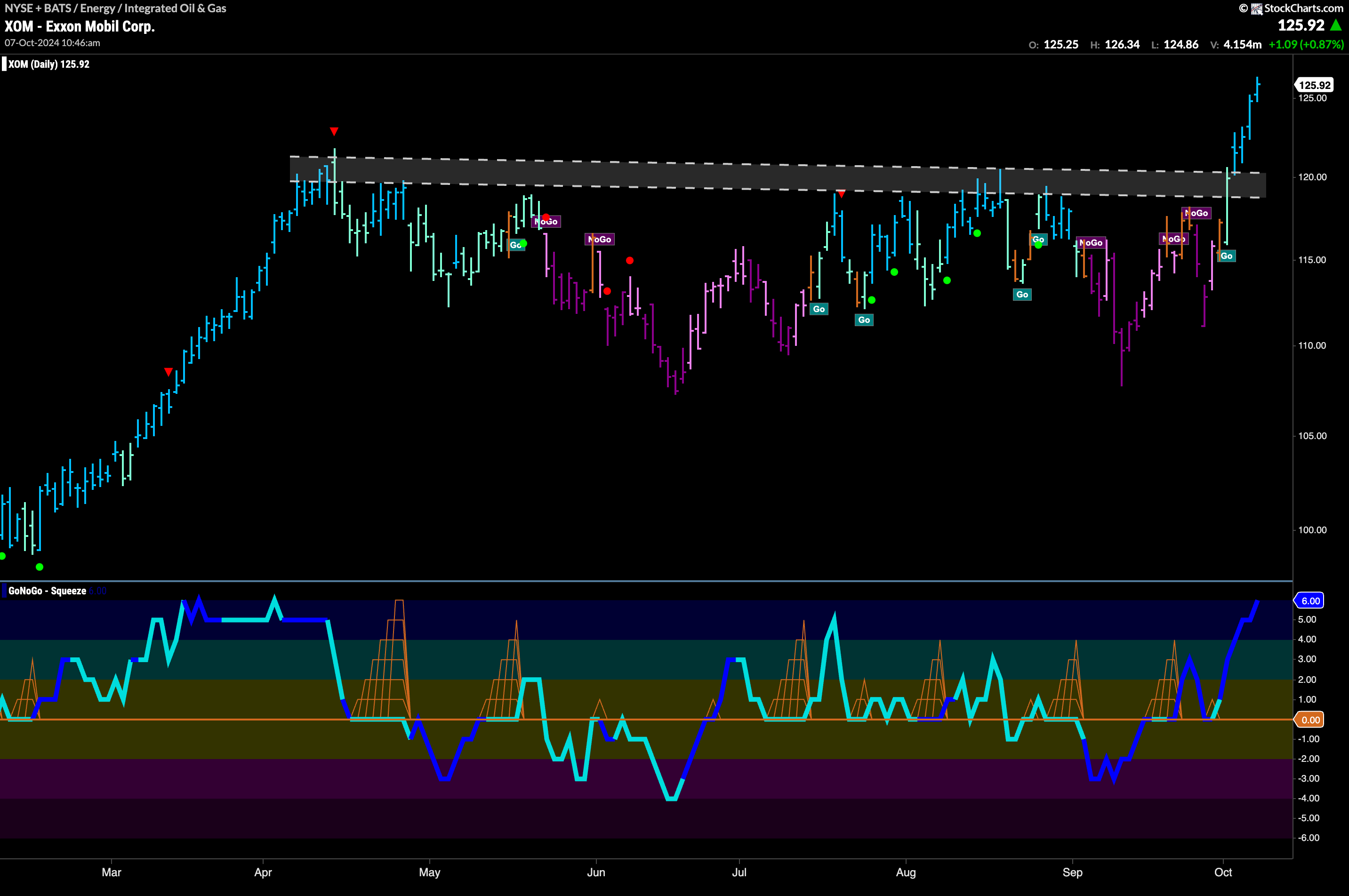Click the Low value 124.86
Viewport: 1349px width, 896px height.
pos(1181,45)
